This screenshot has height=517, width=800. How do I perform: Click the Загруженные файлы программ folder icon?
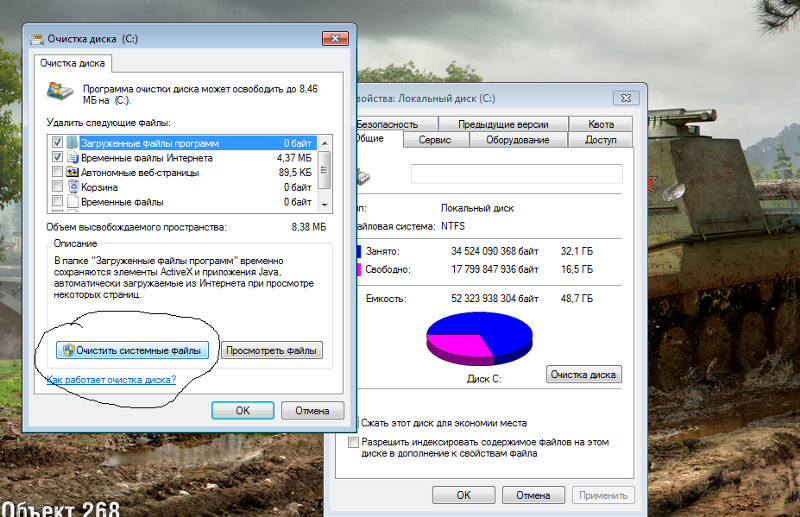pos(72,143)
